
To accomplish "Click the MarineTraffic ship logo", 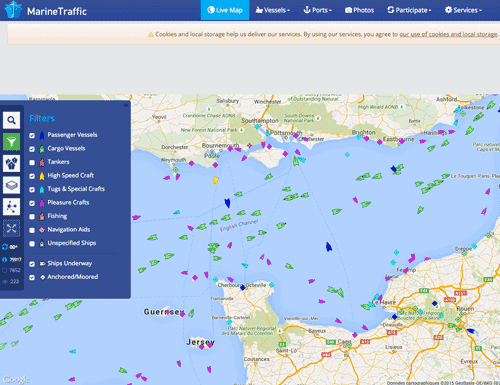I will [13, 10].
